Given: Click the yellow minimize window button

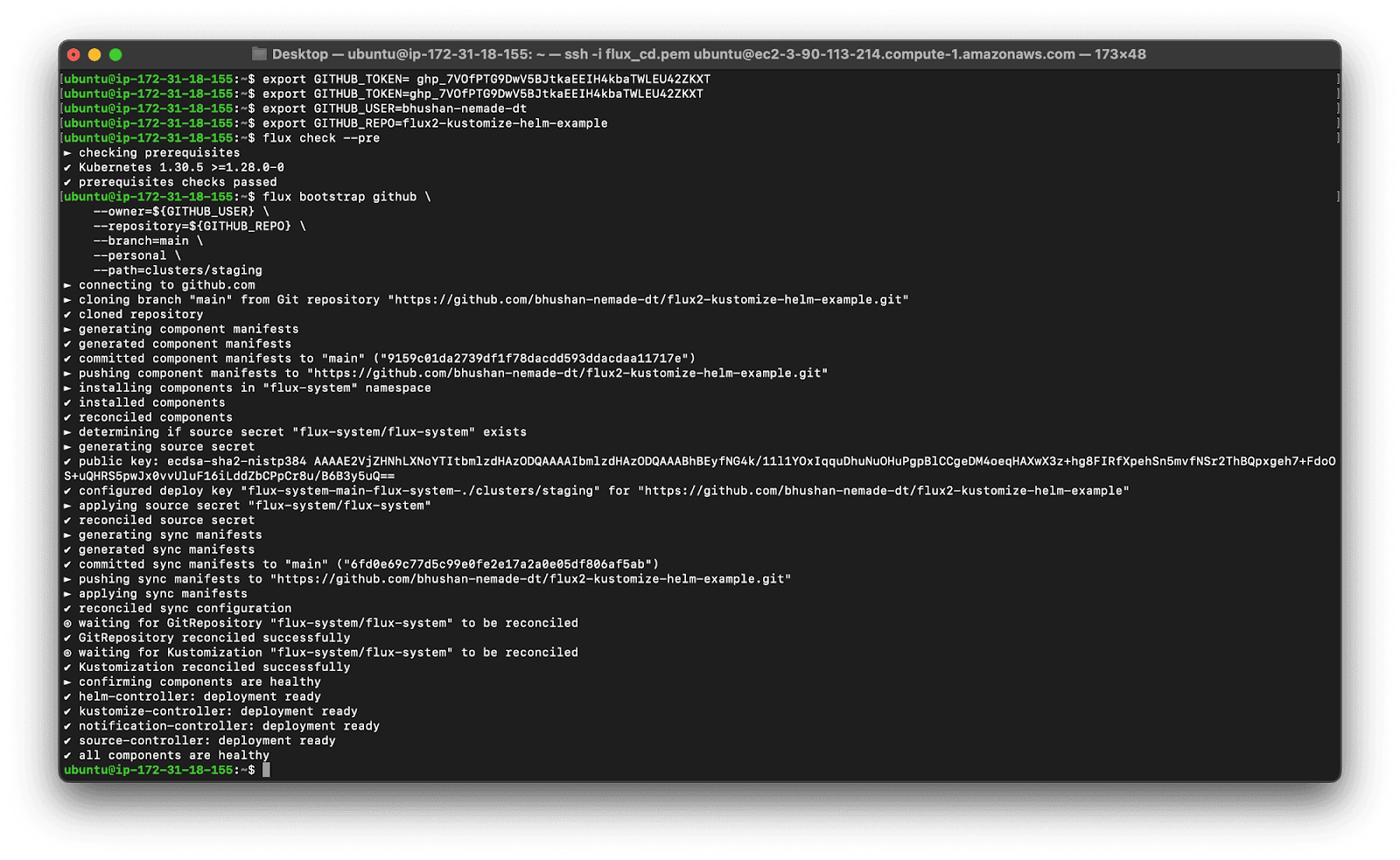Looking at the screenshot, I should tap(94, 54).
